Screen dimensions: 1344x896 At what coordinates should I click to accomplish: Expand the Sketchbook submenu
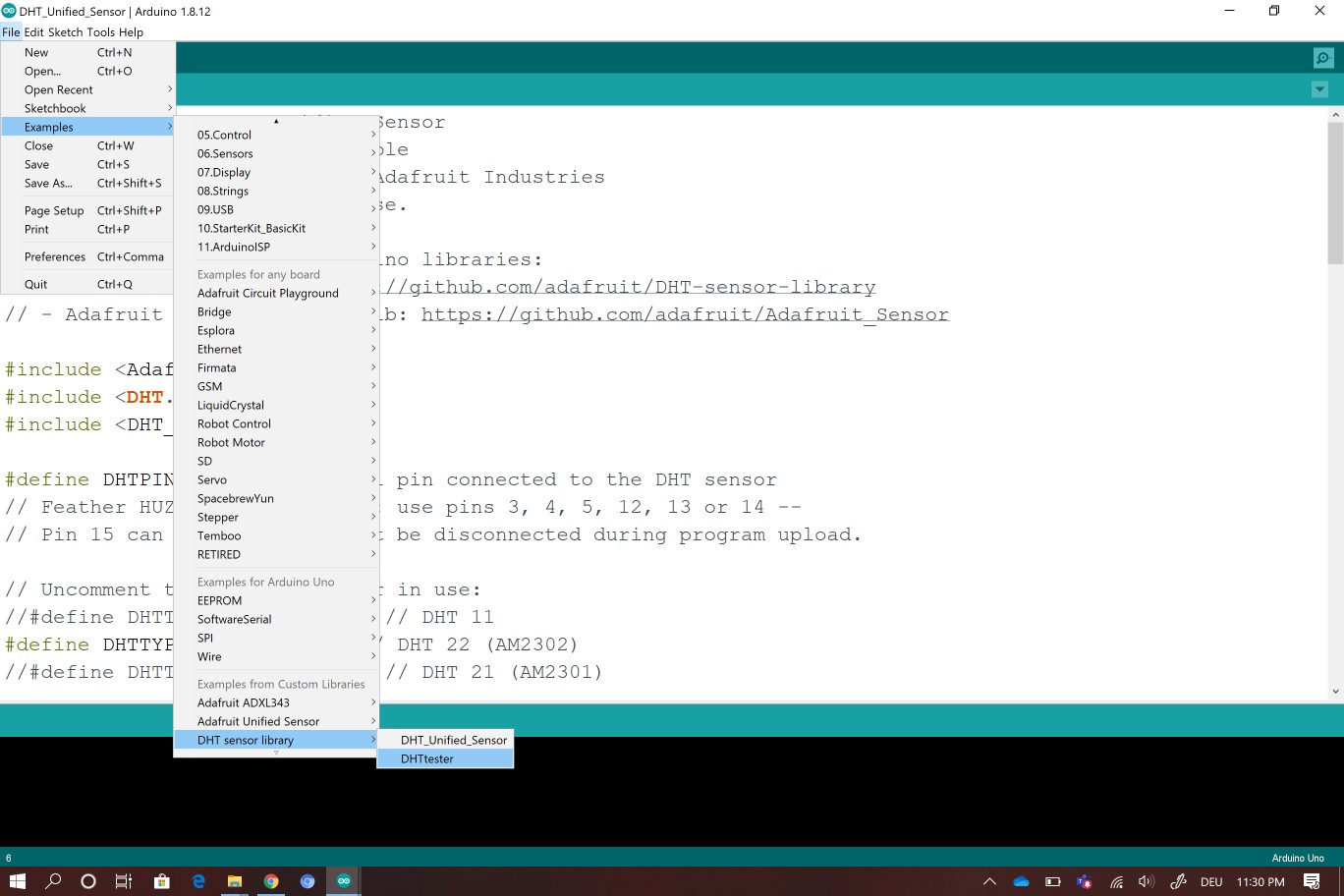88,108
